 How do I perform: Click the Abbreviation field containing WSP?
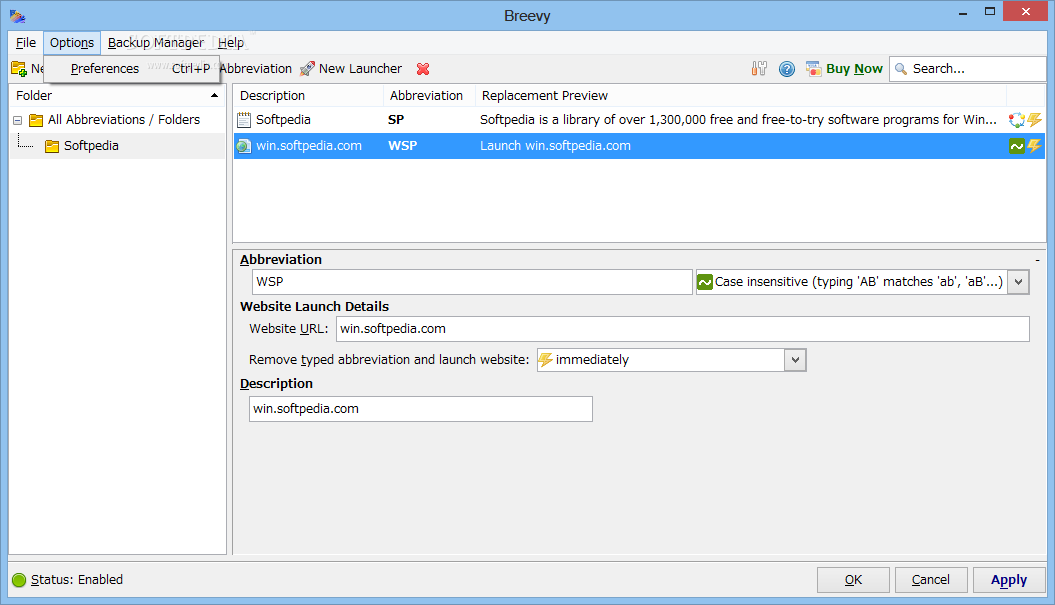[472, 282]
